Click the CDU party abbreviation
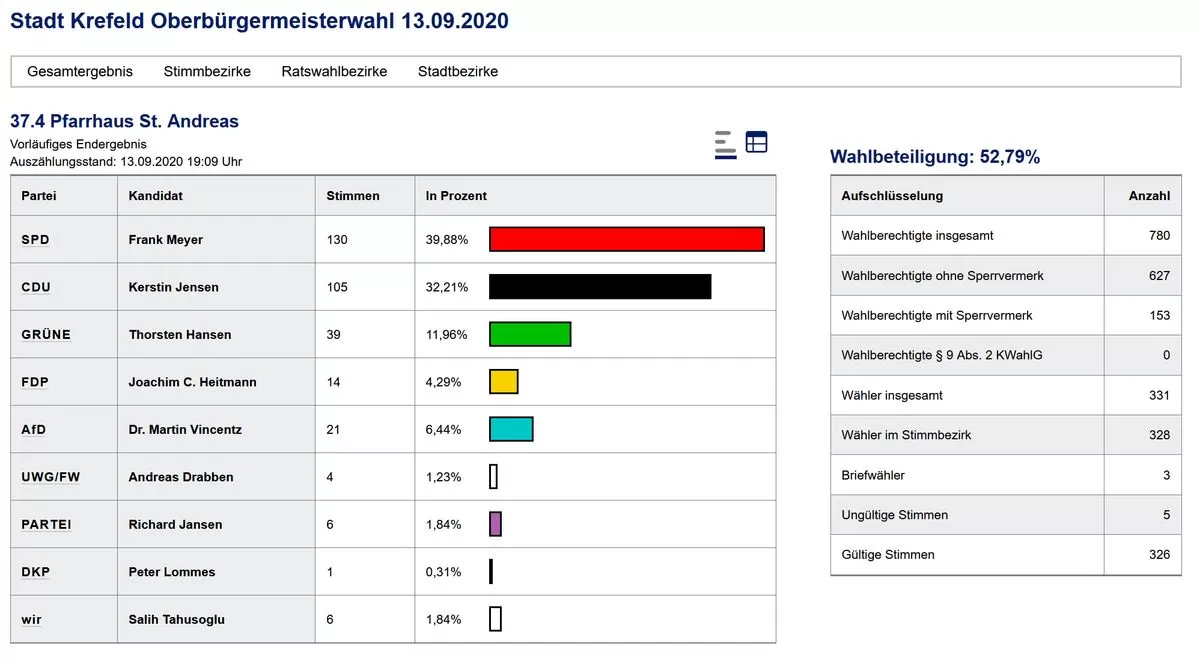Viewport: 1200px width, 664px height. tap(36, 287)
